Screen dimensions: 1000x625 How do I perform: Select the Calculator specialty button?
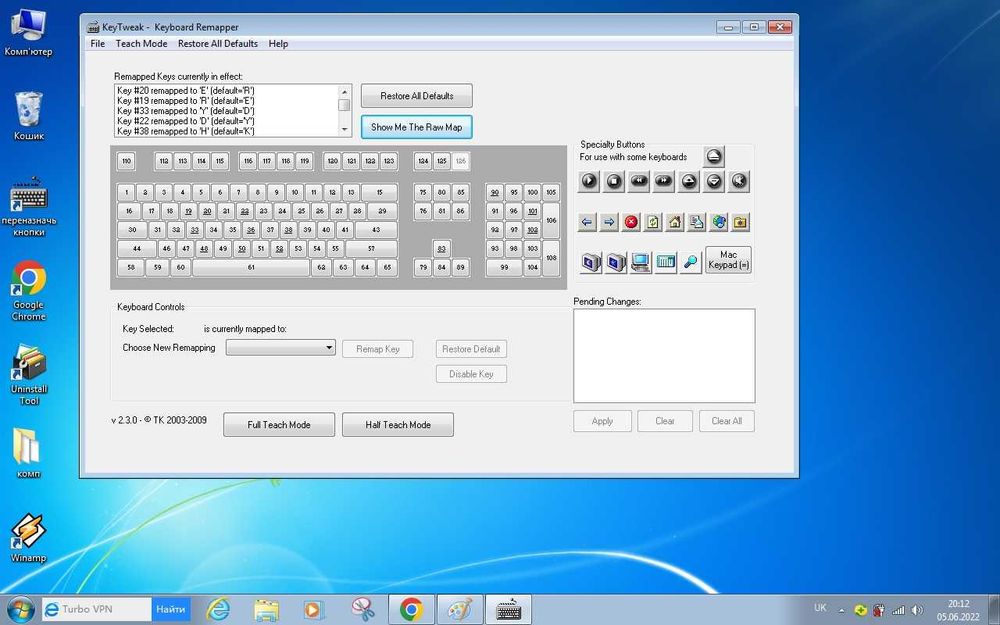click(x=665, y=262)
